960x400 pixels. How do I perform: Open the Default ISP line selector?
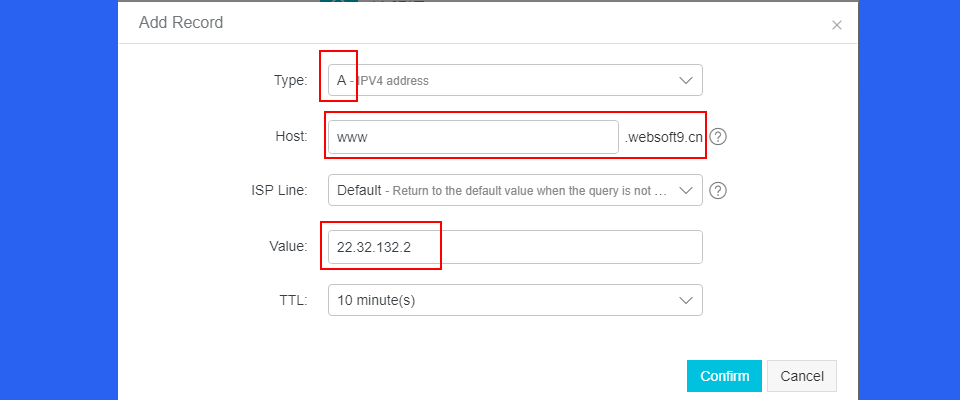tap(515, 191)
